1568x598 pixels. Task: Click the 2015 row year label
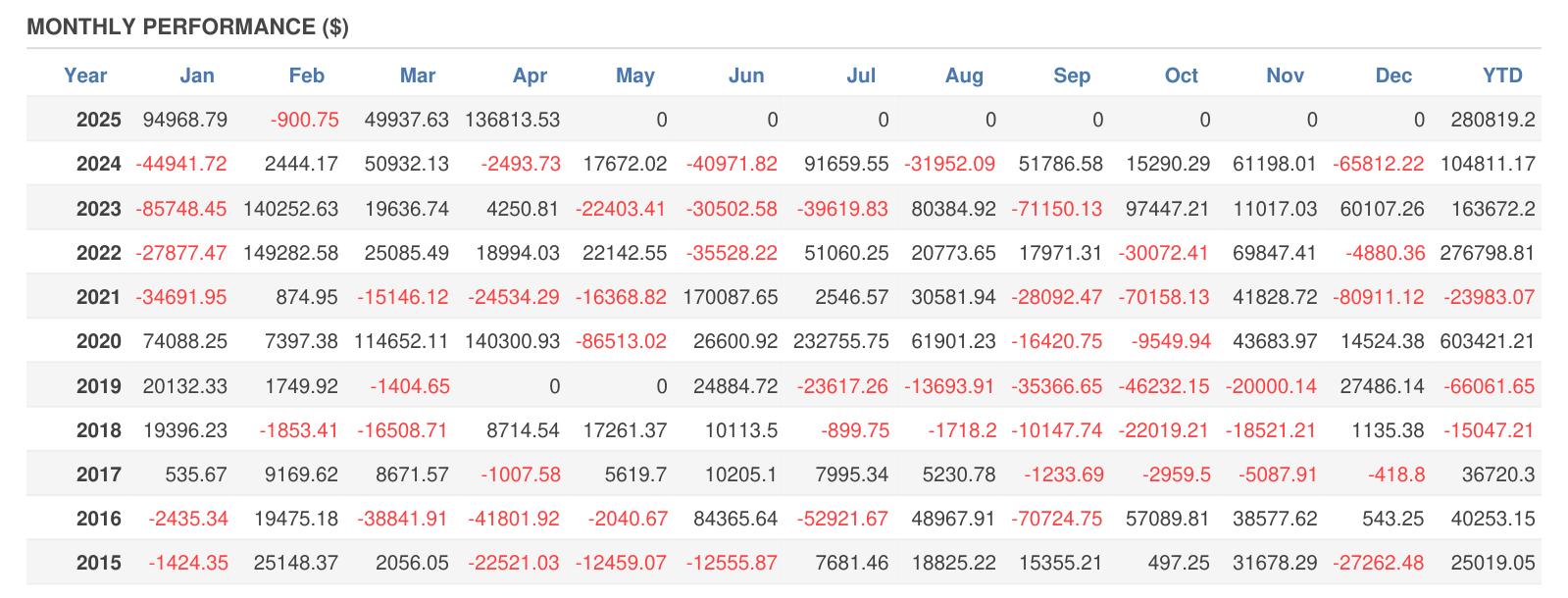(x=99, y=563)
